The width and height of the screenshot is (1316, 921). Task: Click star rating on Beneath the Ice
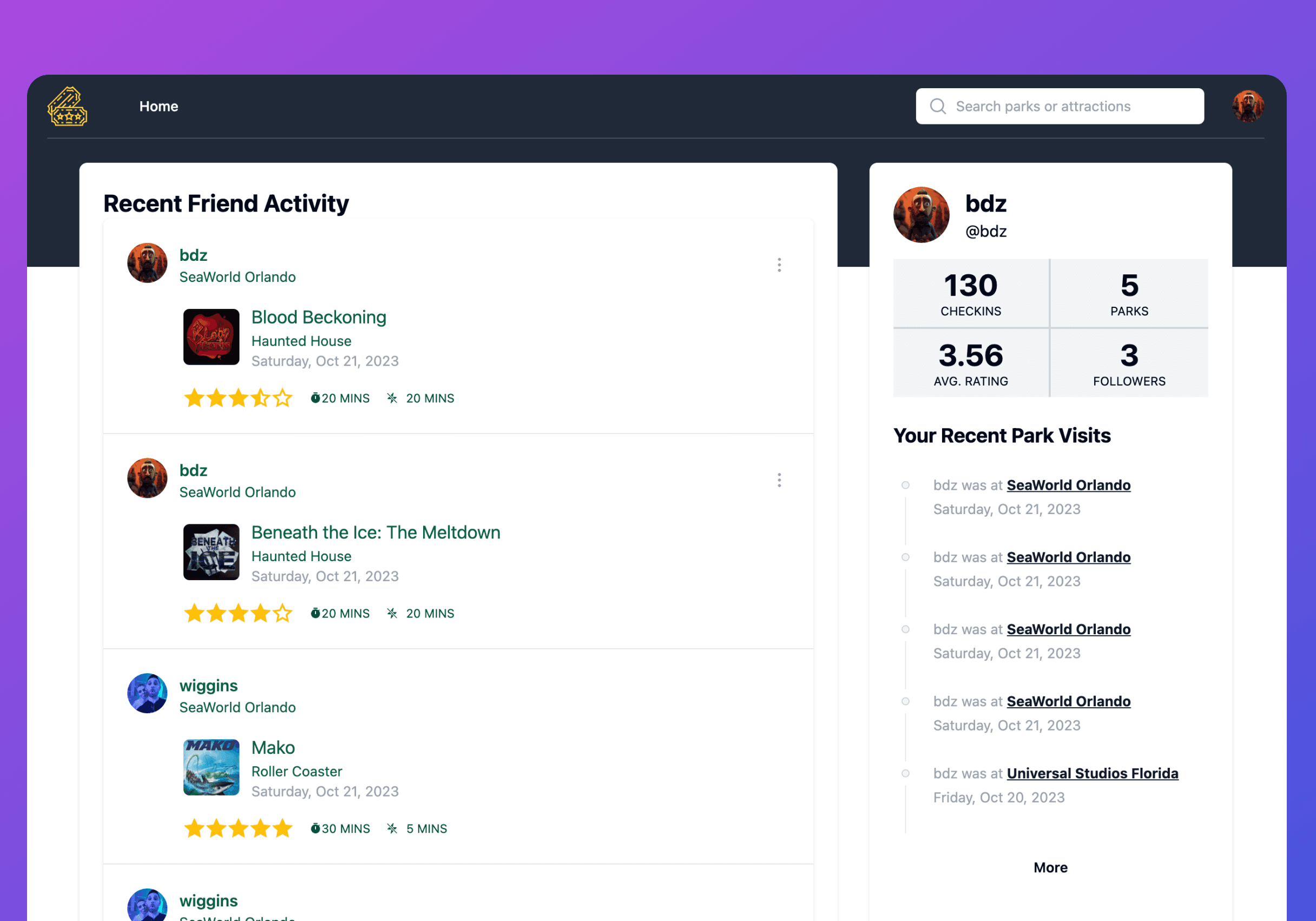pyautogui.click(x=238, y=613)
